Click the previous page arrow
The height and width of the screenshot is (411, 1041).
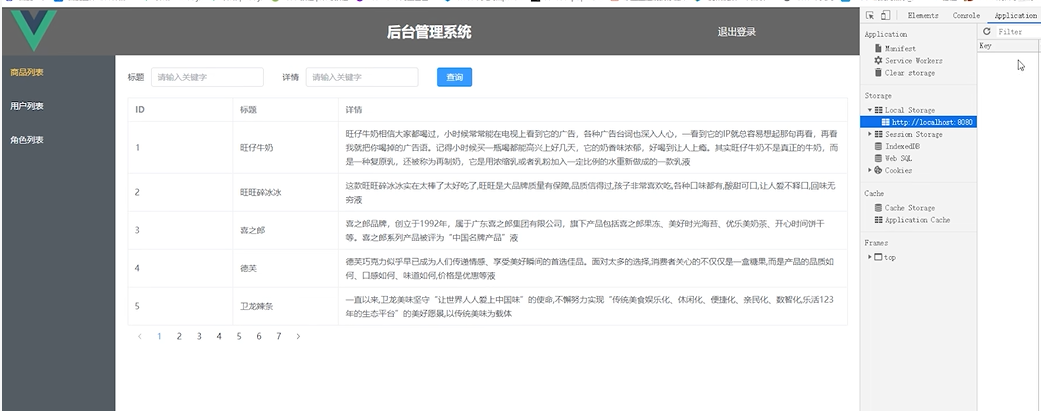(x=139, y=336)
